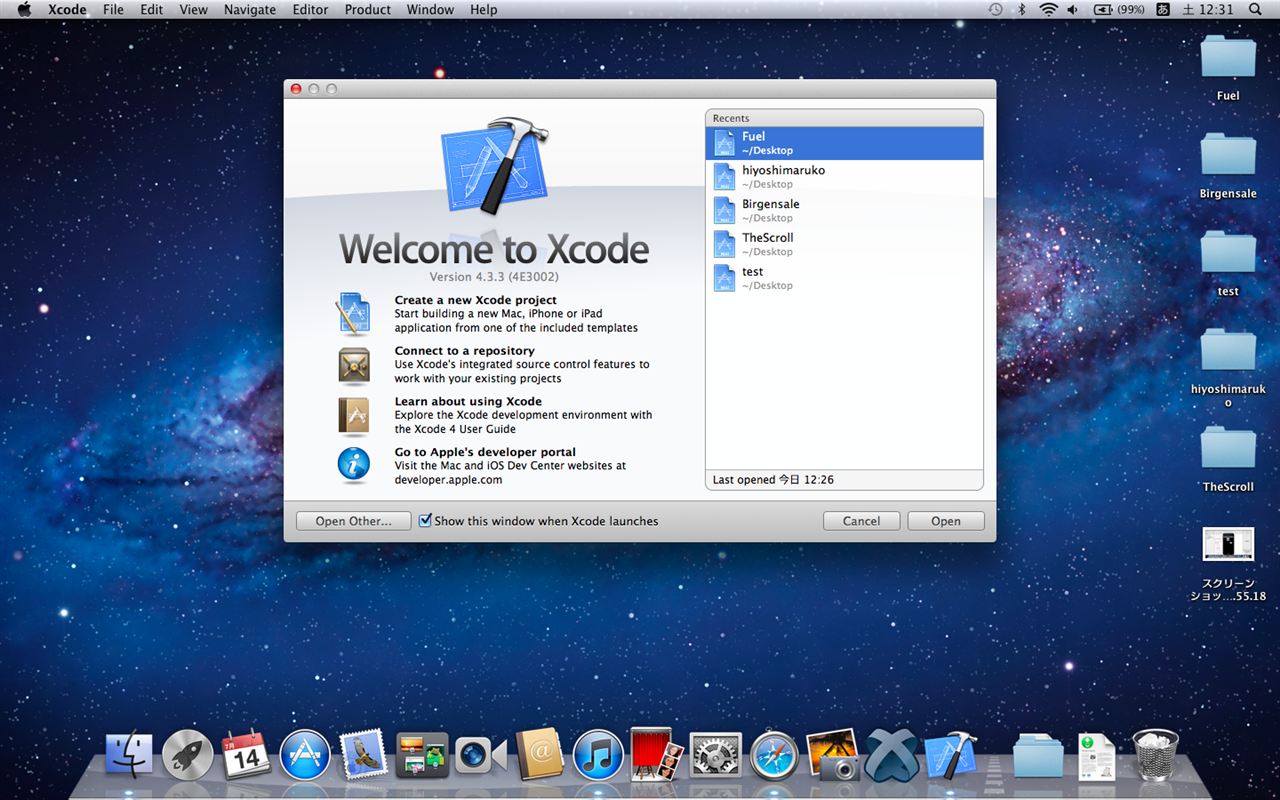Viewport: 1280px width, 800px height.
Task: Open the Help menu
Action: pyautogui.click(x=483, y=9)
